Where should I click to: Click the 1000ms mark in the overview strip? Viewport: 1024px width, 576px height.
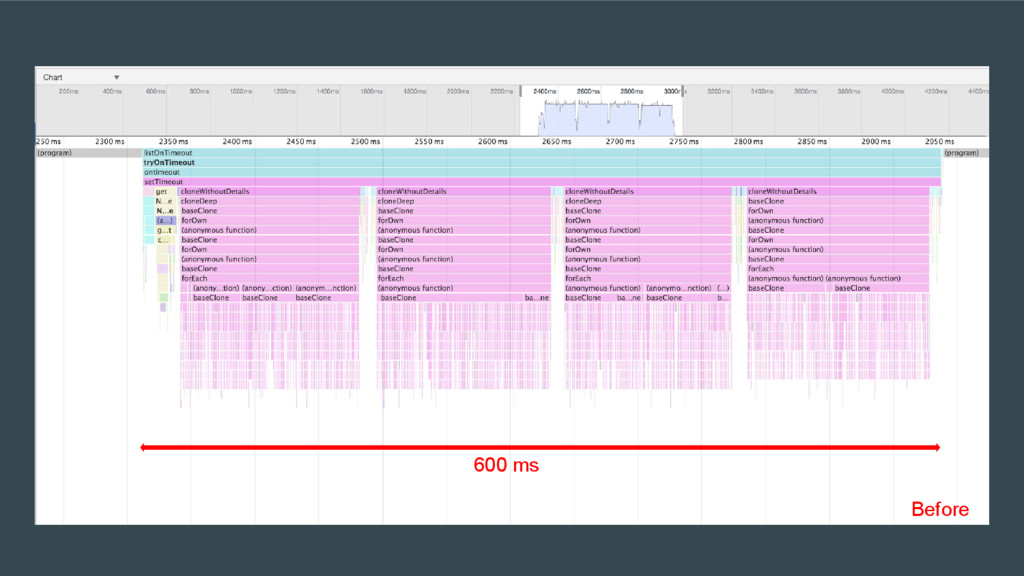click(x=241, y=91)
